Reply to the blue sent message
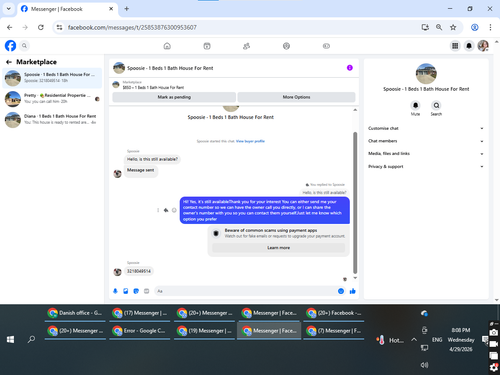The height and width of the screenshot is (375, 500). pos(166,210)
